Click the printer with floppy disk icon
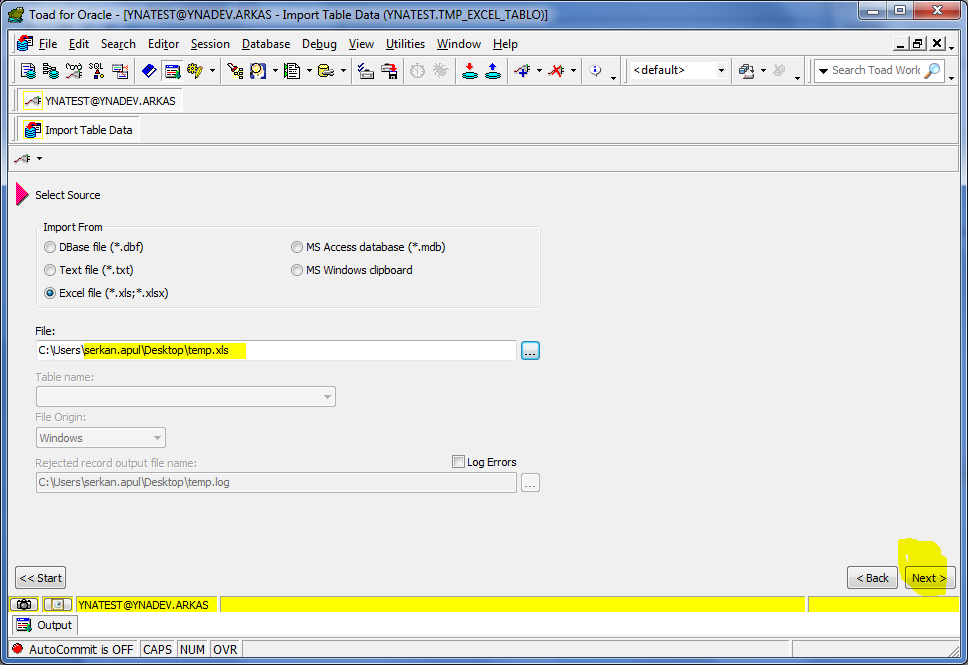The image size is (968, 665). pos(390,71)
